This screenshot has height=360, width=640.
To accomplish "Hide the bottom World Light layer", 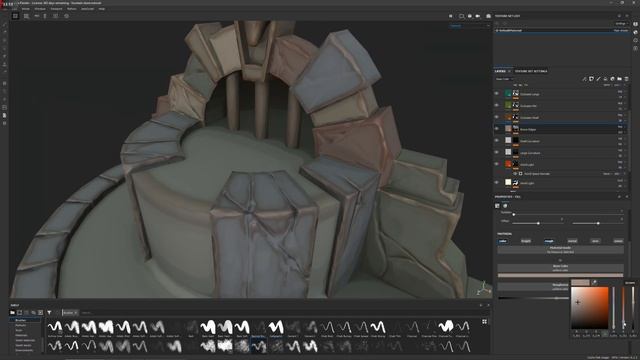I will (497, 182).
